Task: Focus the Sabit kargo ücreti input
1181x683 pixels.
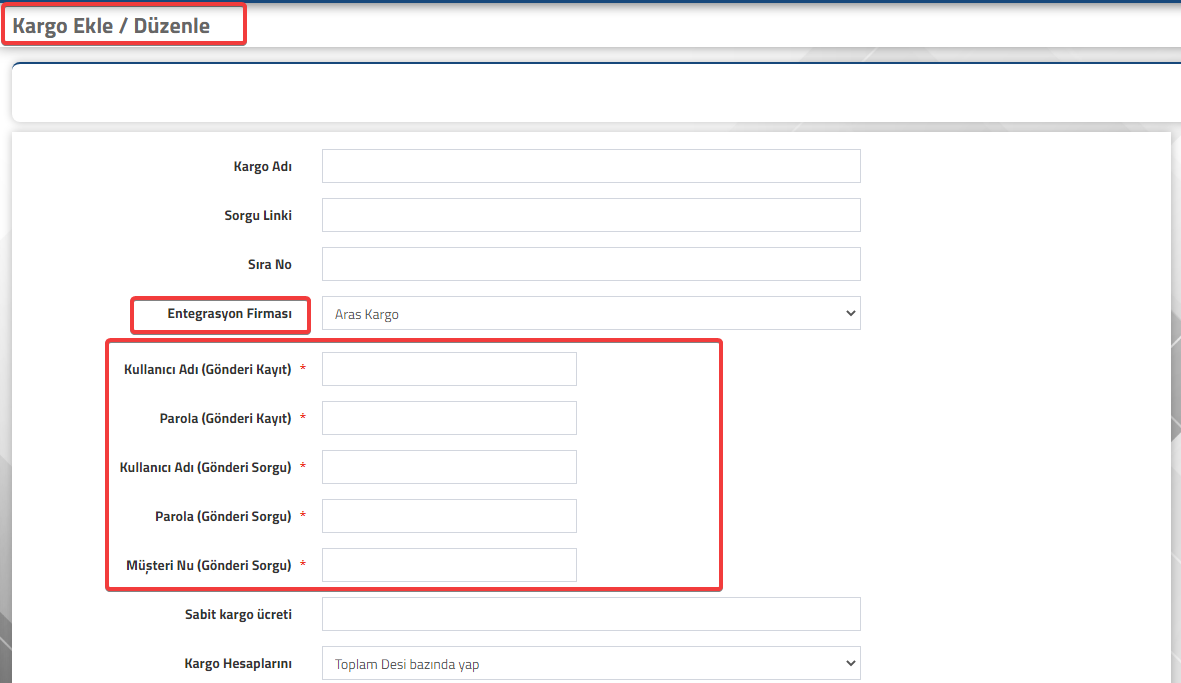Action: click(x=591, y=614)
